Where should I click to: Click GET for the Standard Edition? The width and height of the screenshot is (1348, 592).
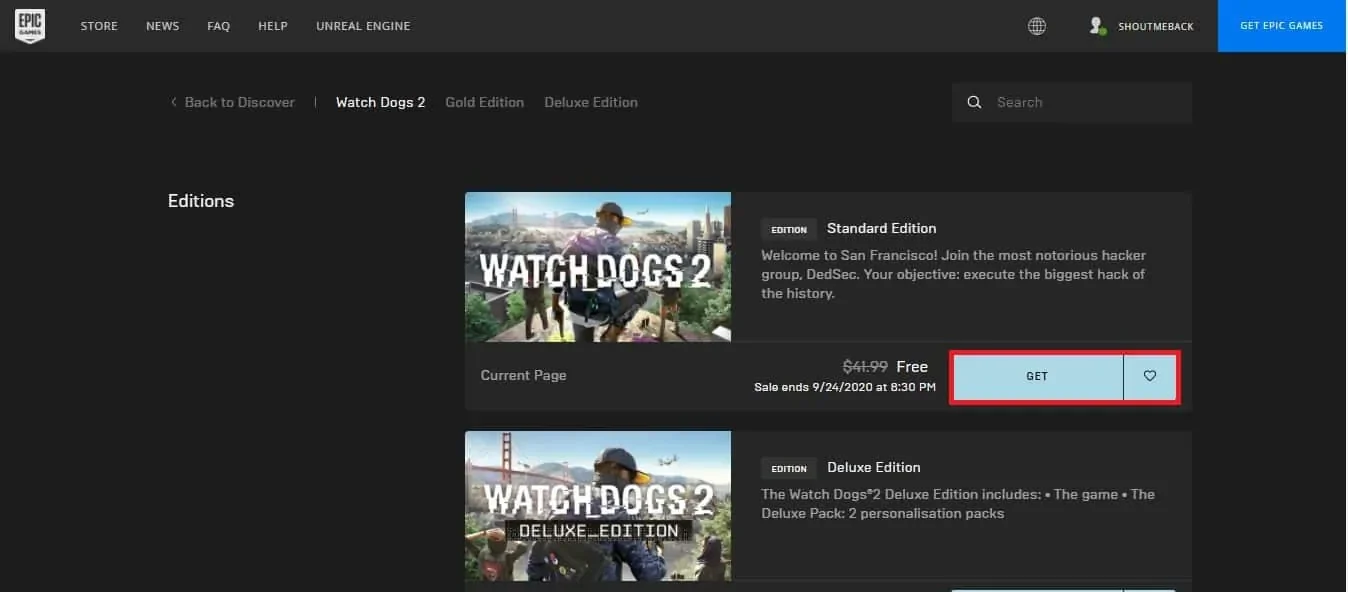(1037, 376)
